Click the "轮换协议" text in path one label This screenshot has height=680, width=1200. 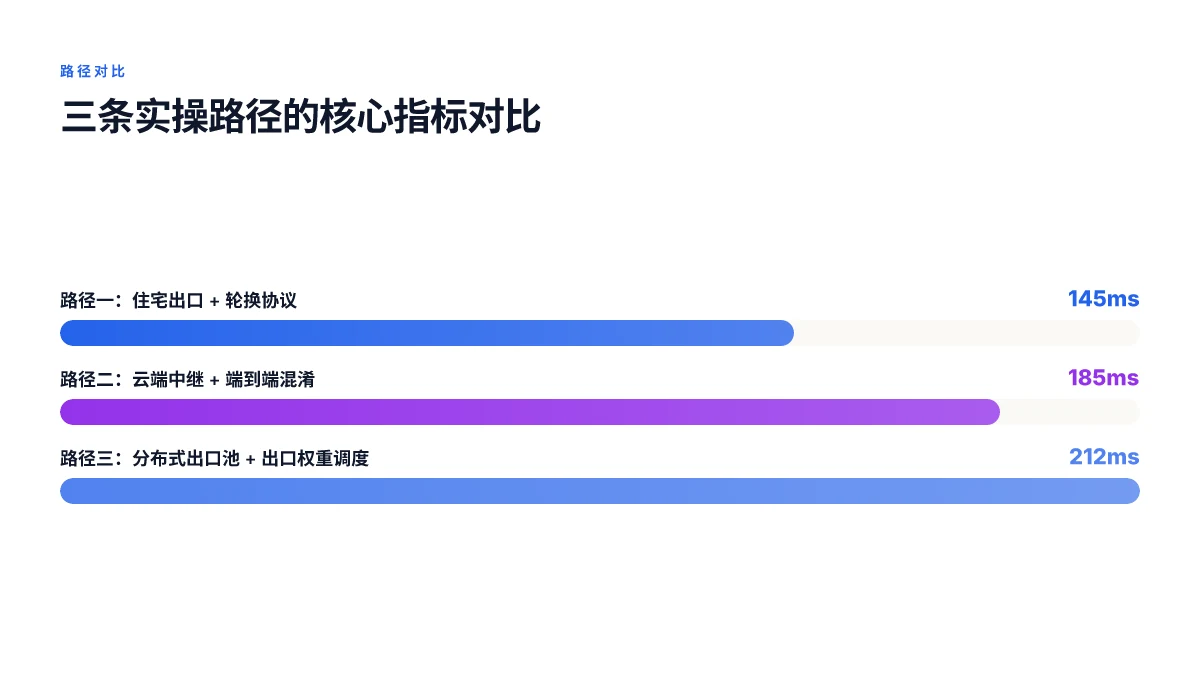point(261,300)
